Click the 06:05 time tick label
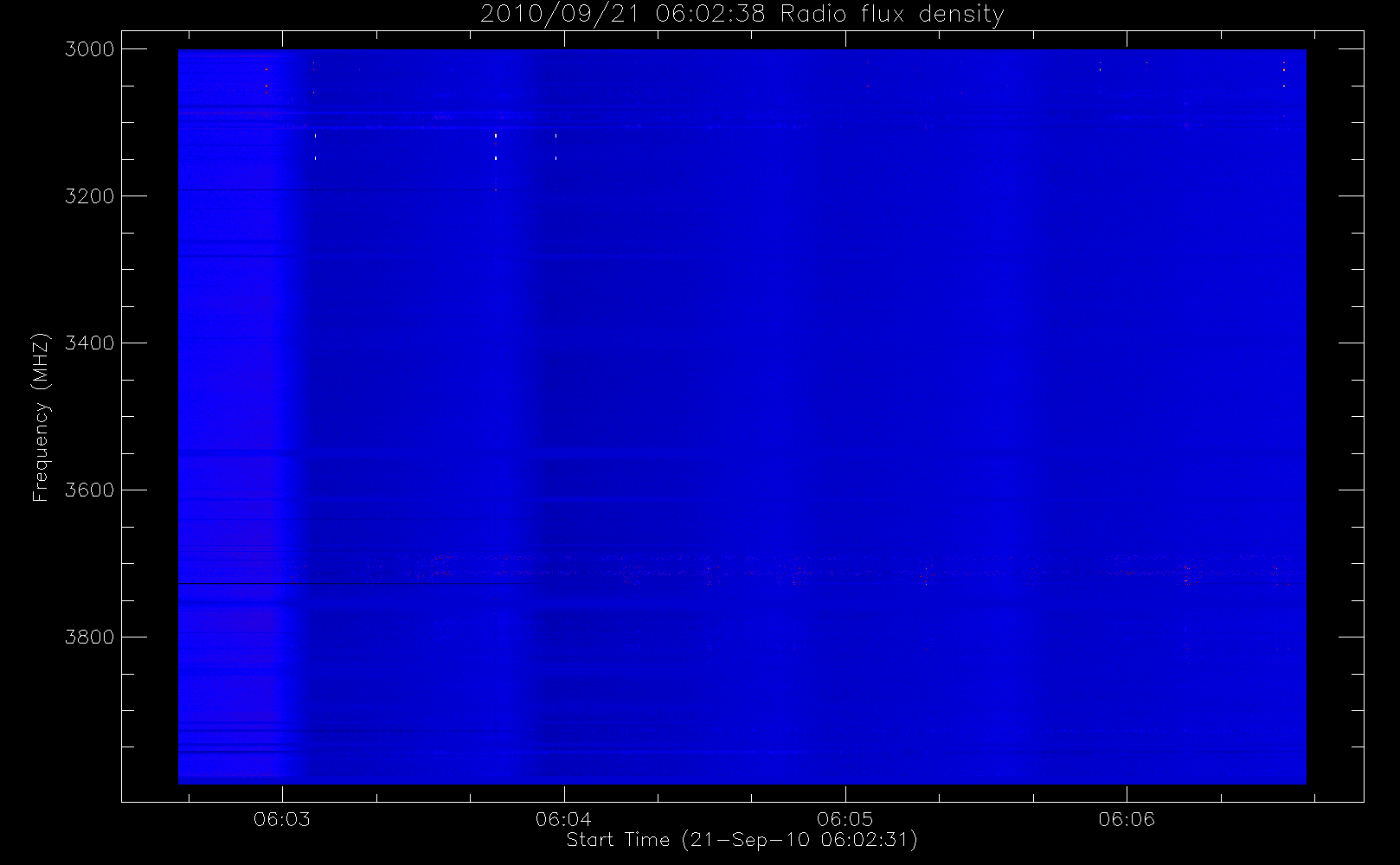This screenshot has width=1400, height=865. tap(845, 819)
